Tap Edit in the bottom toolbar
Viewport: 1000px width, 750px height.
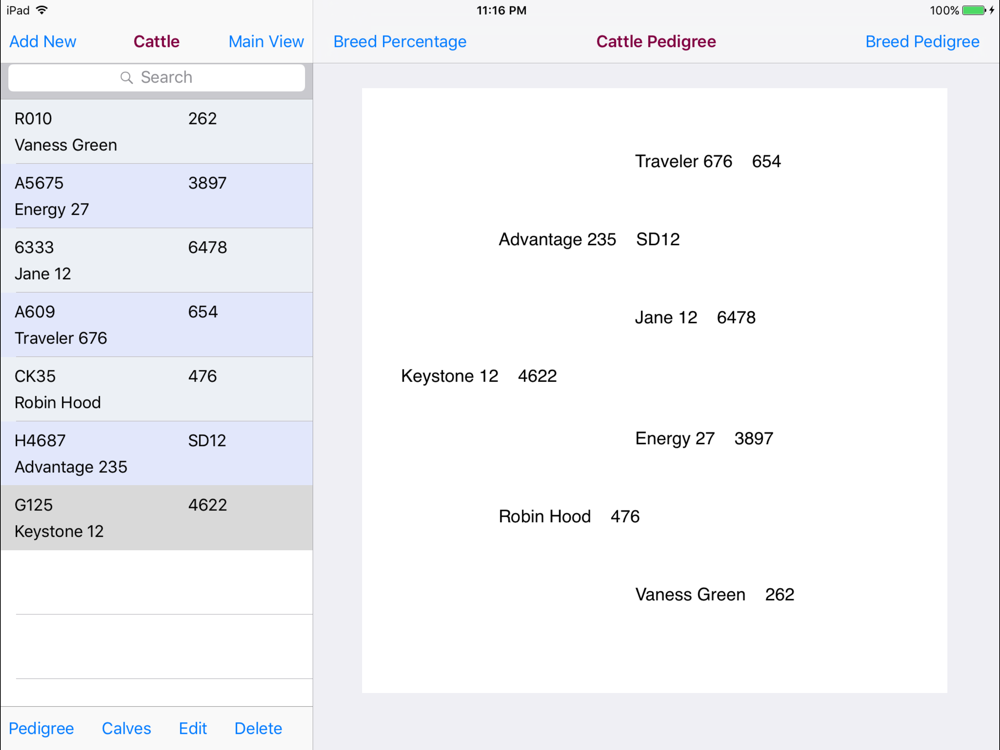point(193,728)
